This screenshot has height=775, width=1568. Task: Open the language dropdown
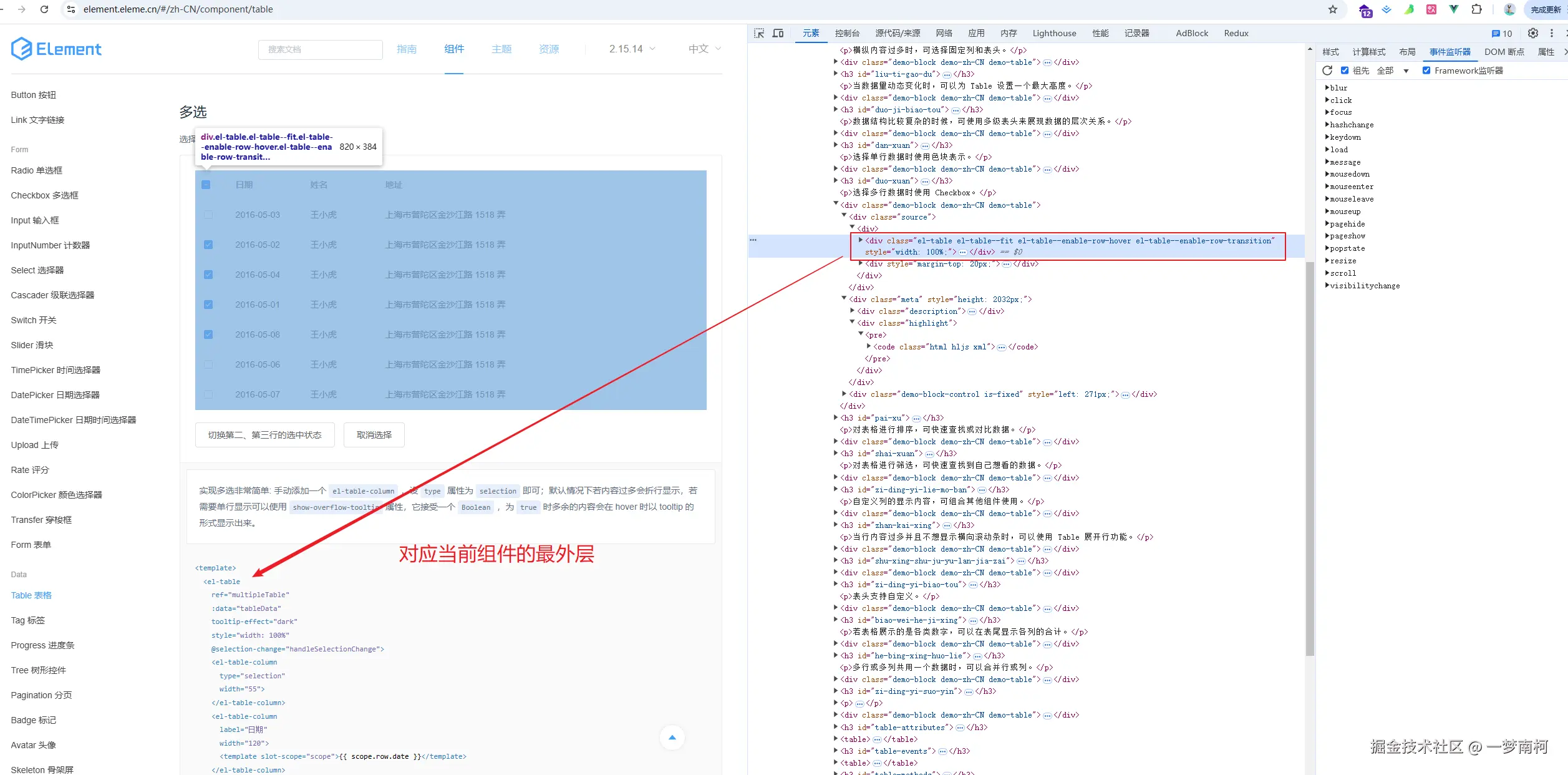tap(704, 49)
